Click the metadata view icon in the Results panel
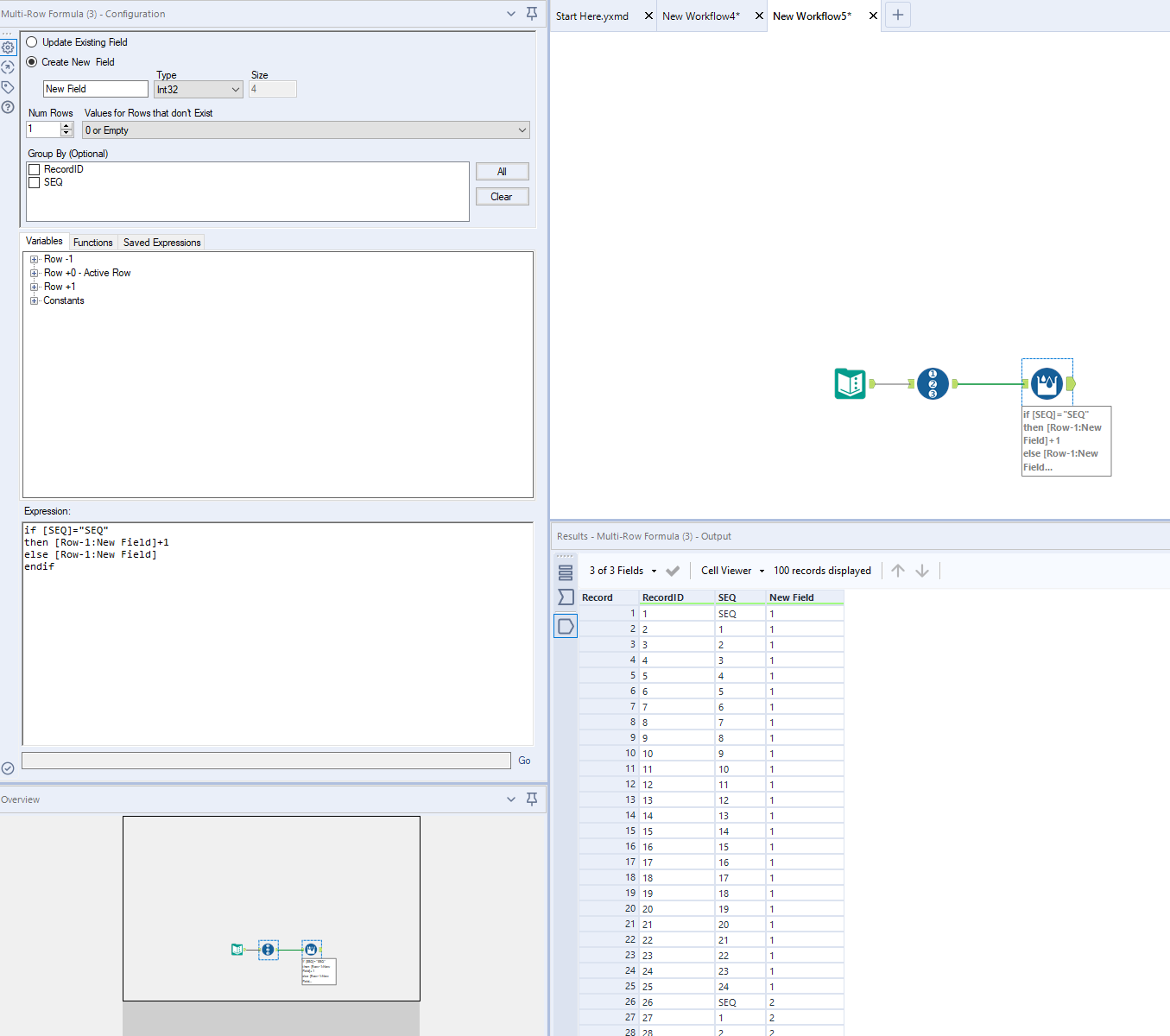Screen dimensions: 1170x1036 pyautogui.click(x=566, y=571)
